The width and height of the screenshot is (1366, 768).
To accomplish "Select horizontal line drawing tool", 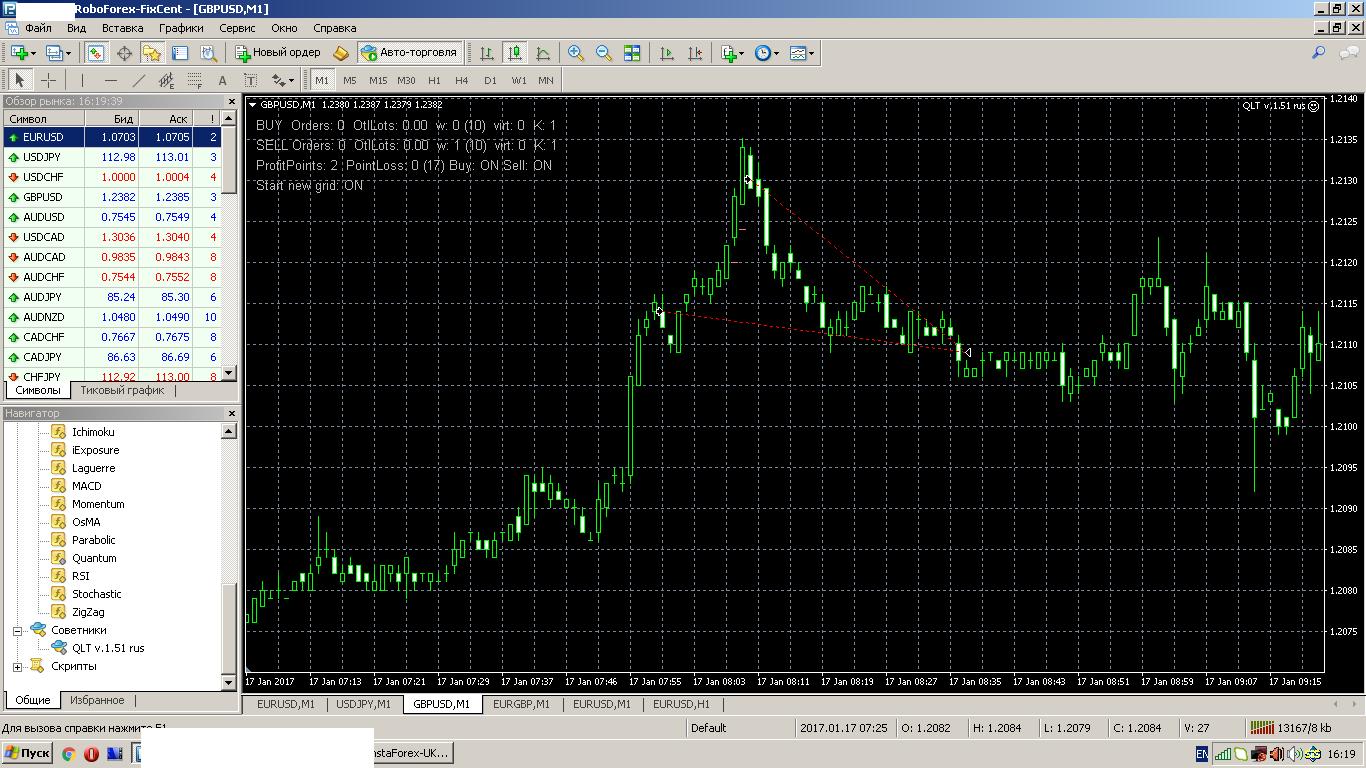I will click(x=110, y=80).
